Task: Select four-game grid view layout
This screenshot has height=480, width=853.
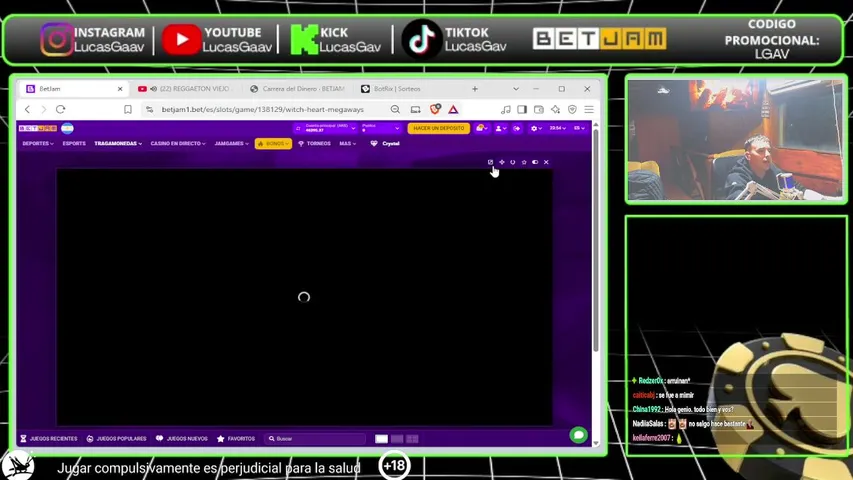Action: pyautogui.click(x=412, y=439)
